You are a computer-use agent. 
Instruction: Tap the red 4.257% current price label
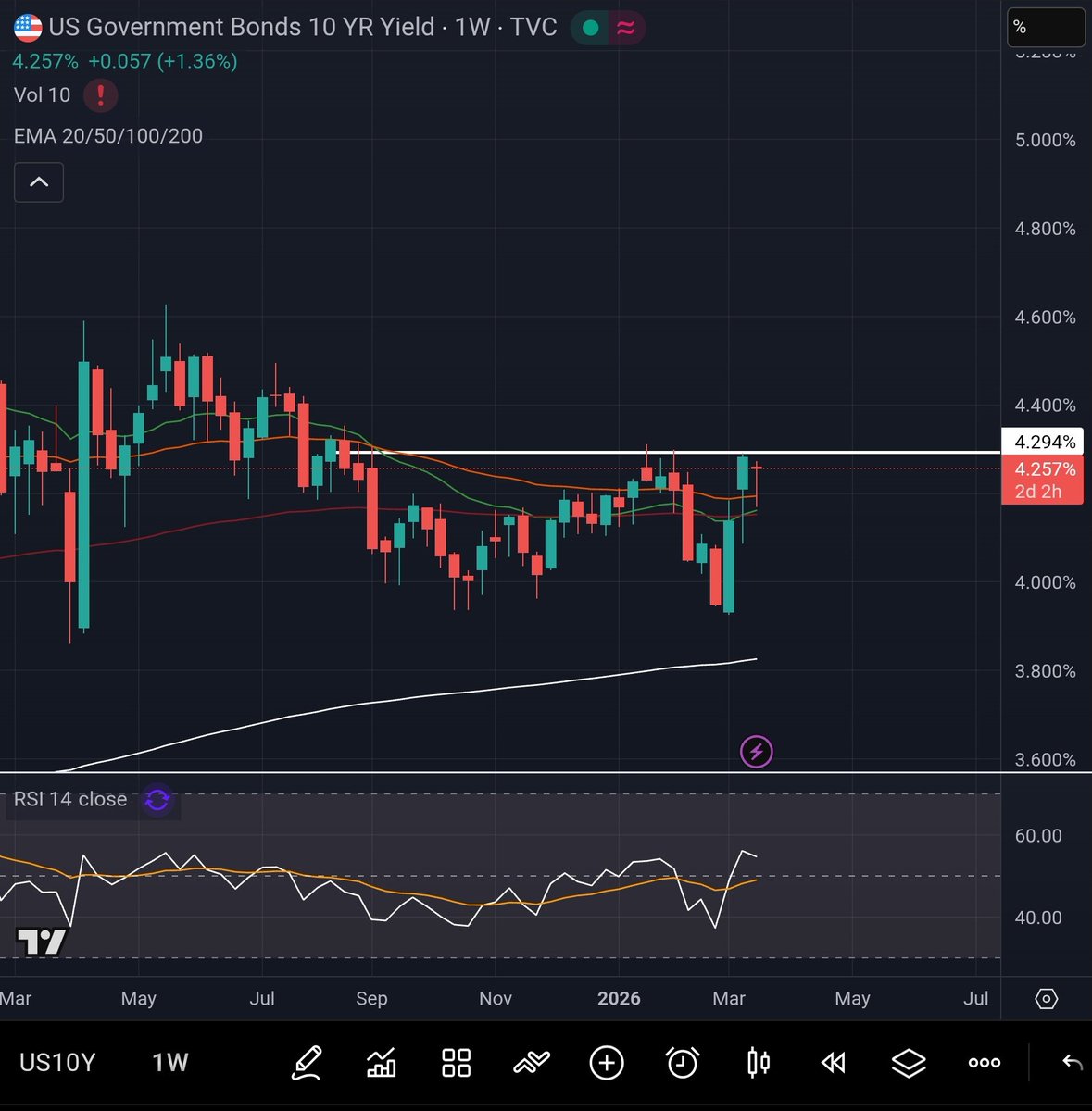[x=1043, y=480]
